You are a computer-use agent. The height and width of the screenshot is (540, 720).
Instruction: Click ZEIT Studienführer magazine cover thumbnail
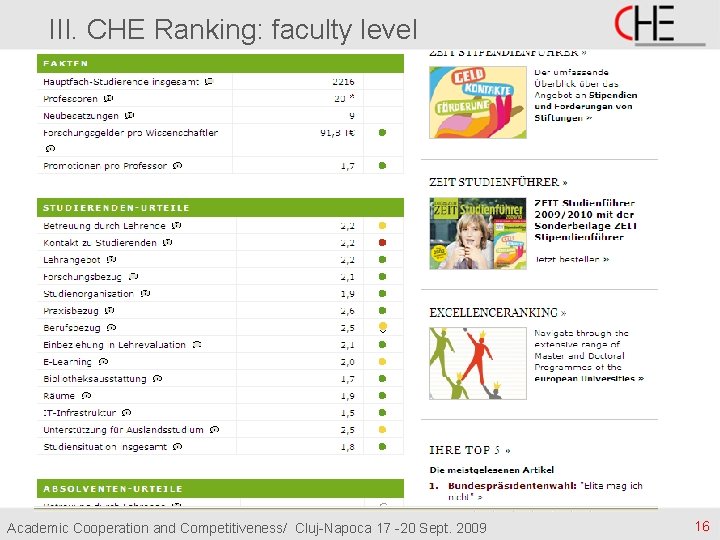coord(478,233)
